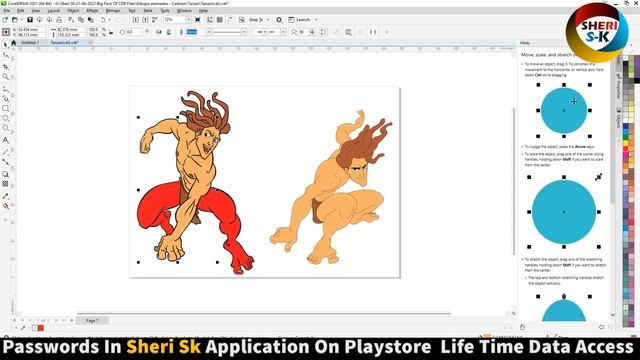Select the Text tool
The width and height of the screenshot is (640, 360).
5,140
